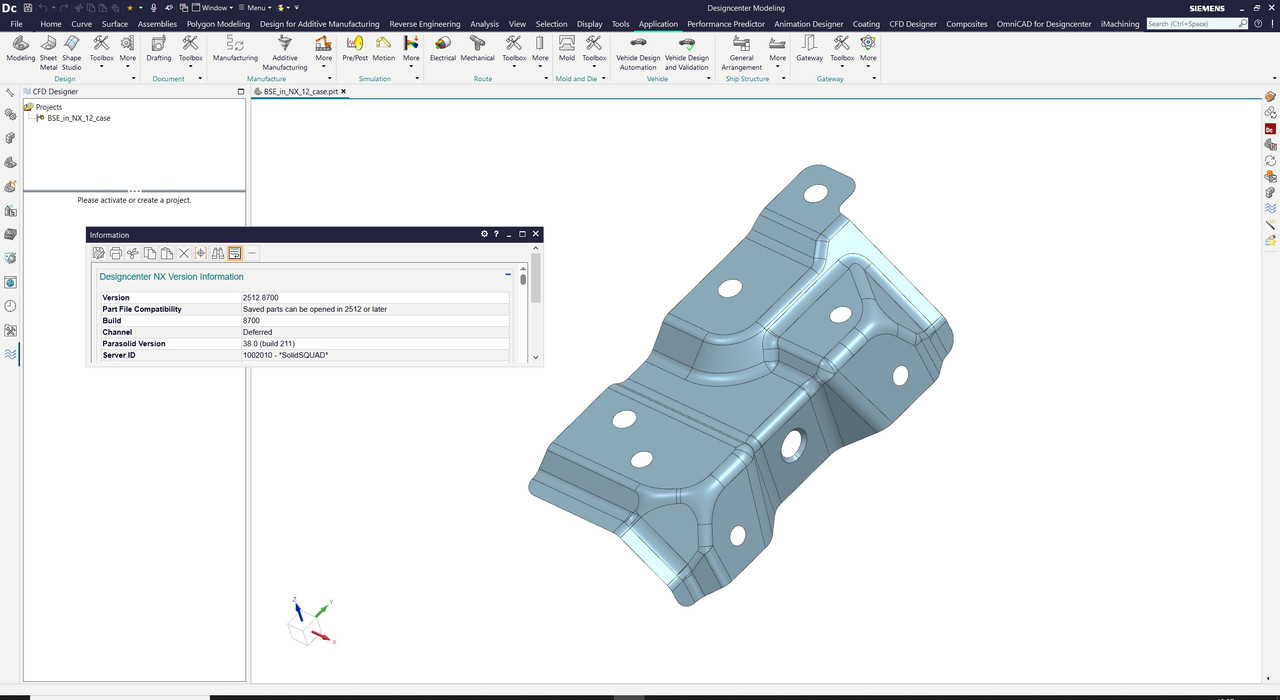Switch to the Home ribbon tab

[50, 24]
